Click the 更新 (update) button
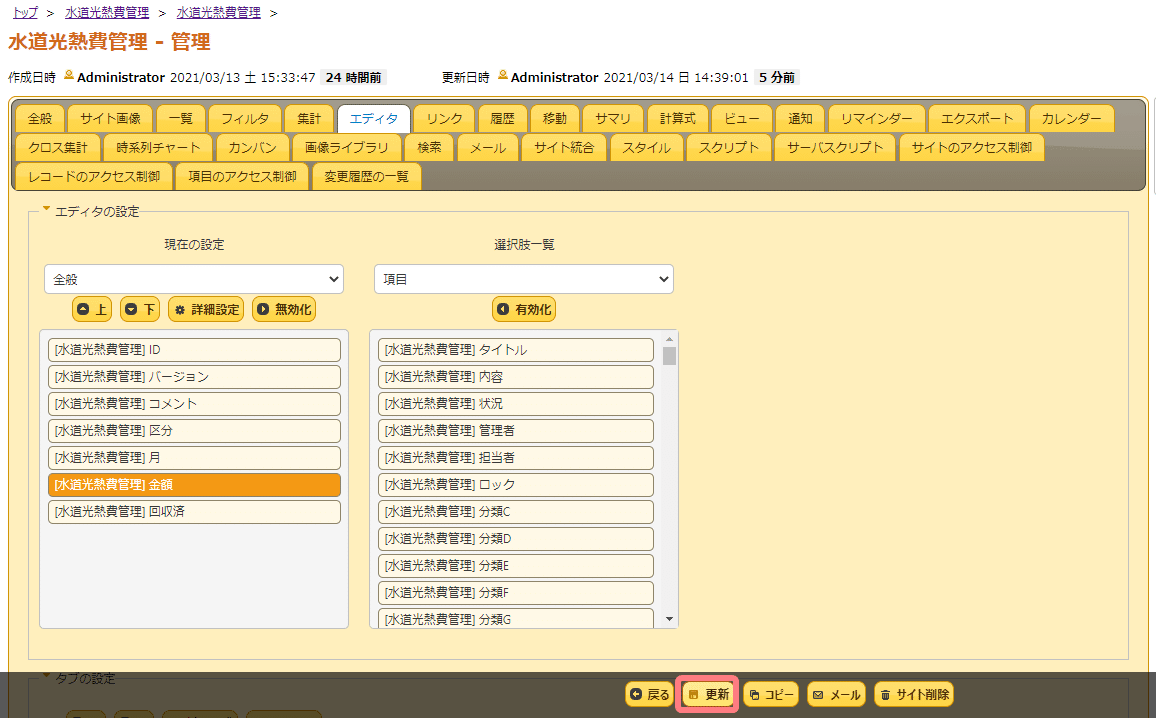 [708, 694]
